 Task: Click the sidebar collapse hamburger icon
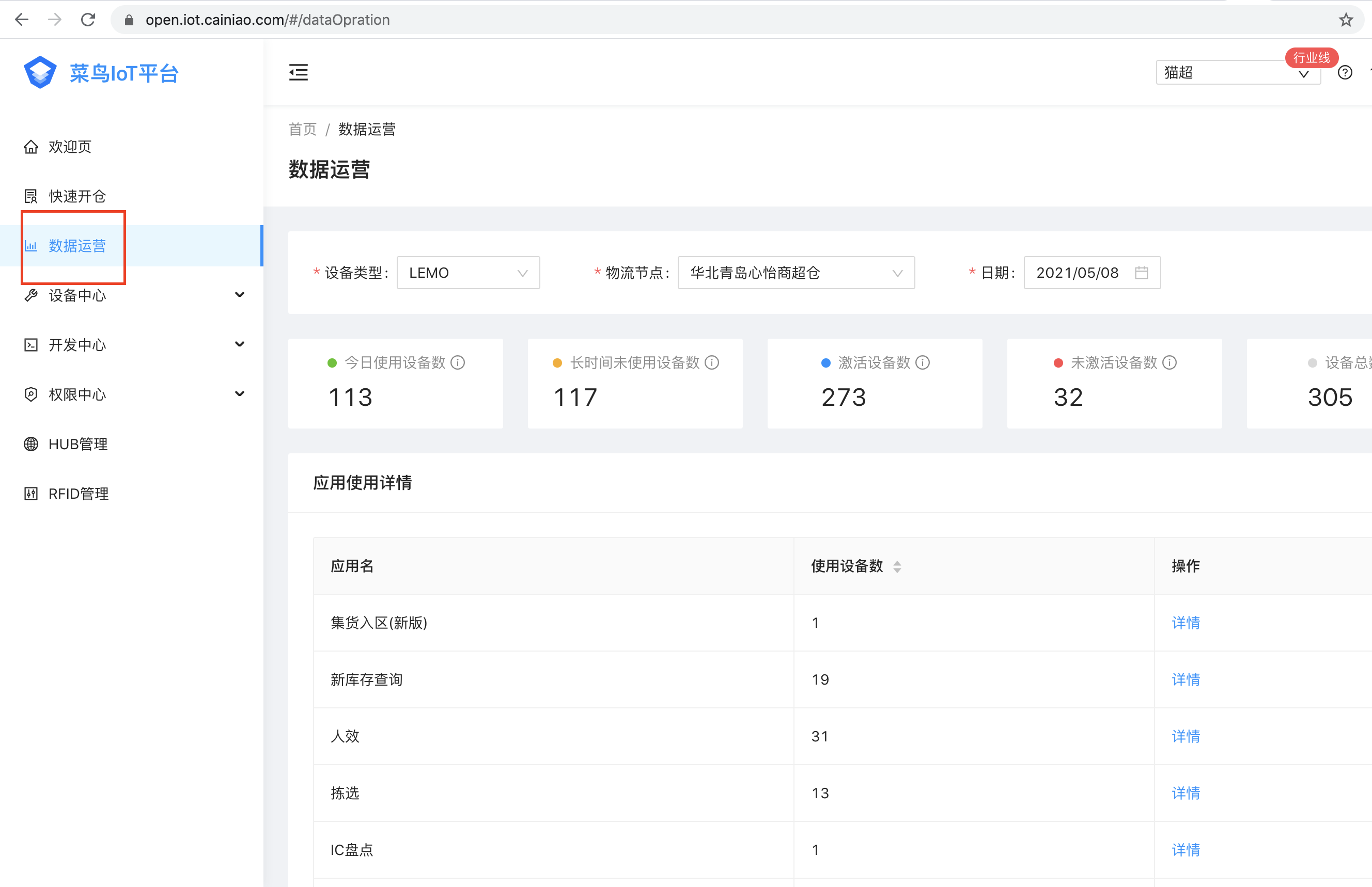[x=298, y=73]
